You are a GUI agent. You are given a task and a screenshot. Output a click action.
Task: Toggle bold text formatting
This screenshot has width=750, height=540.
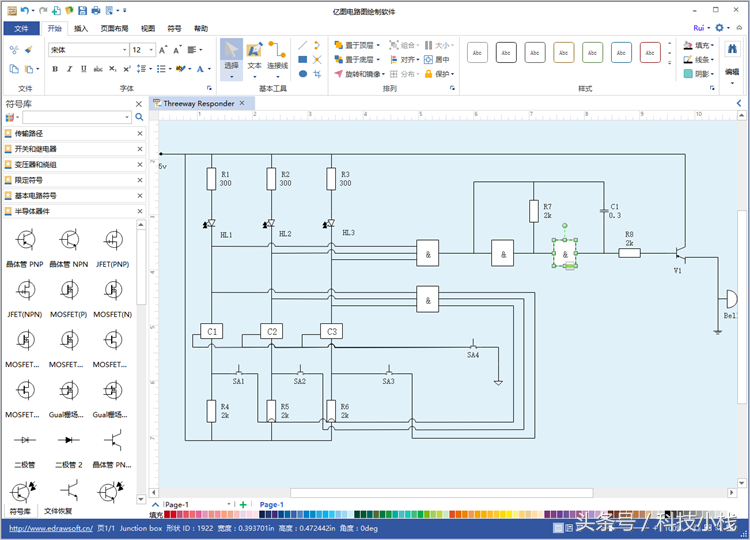coord(55,69)
